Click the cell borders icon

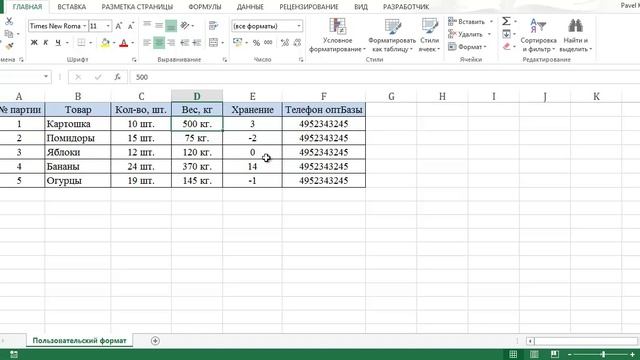(x=81, y=42)
